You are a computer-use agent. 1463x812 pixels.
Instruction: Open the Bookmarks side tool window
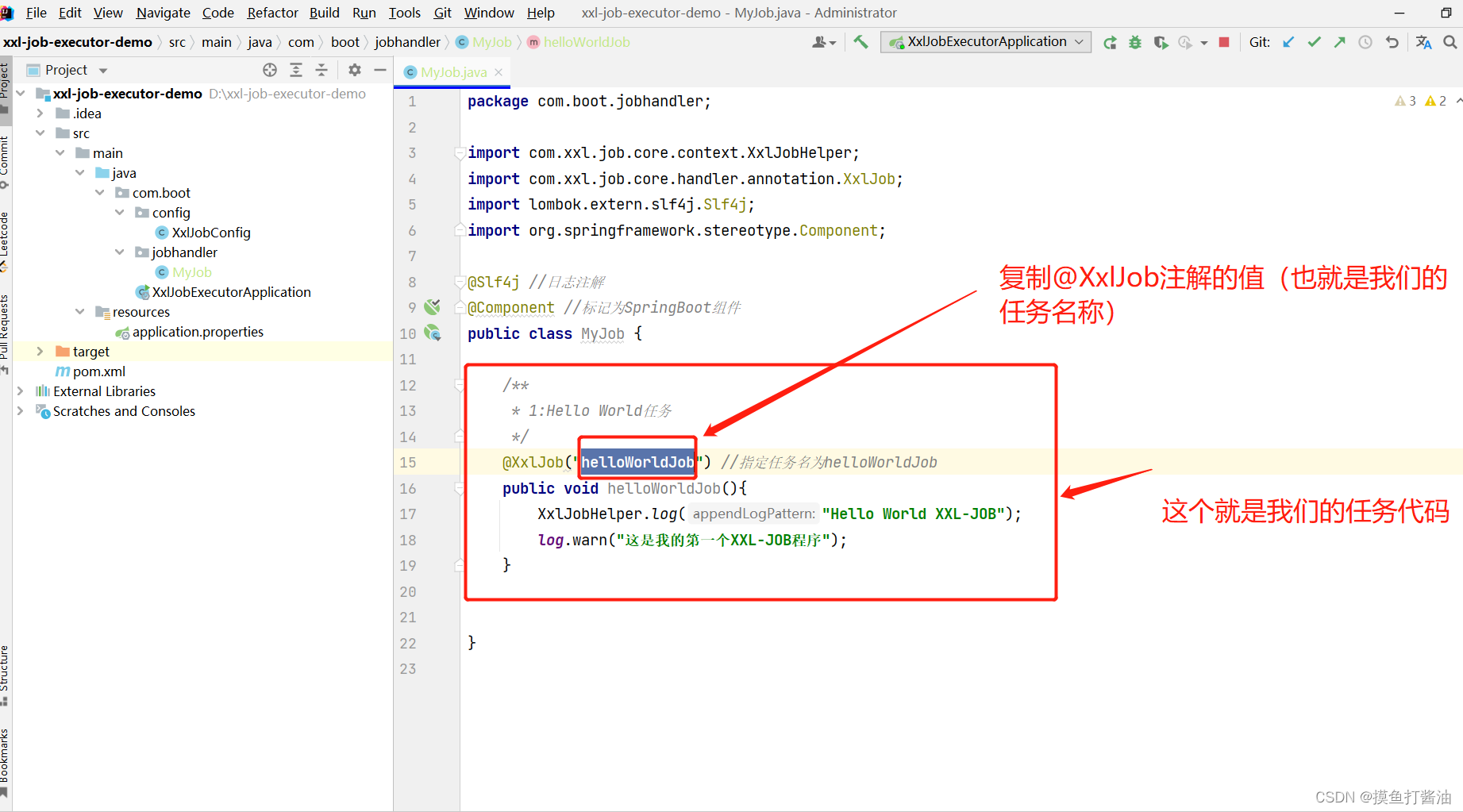coord(6,763)
